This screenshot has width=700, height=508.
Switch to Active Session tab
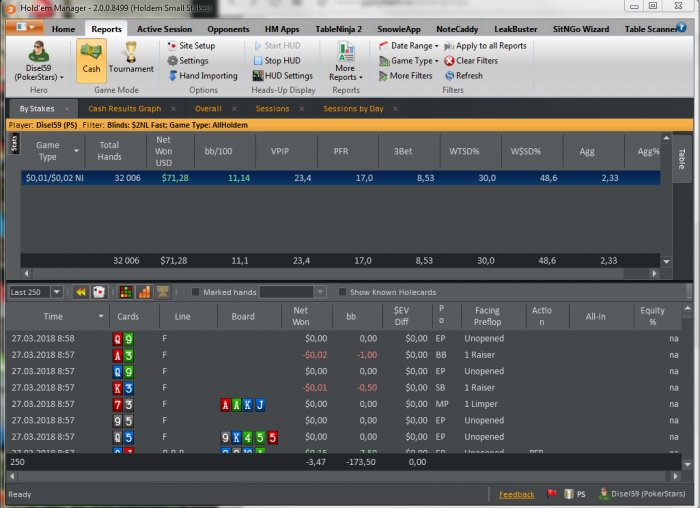164,29
